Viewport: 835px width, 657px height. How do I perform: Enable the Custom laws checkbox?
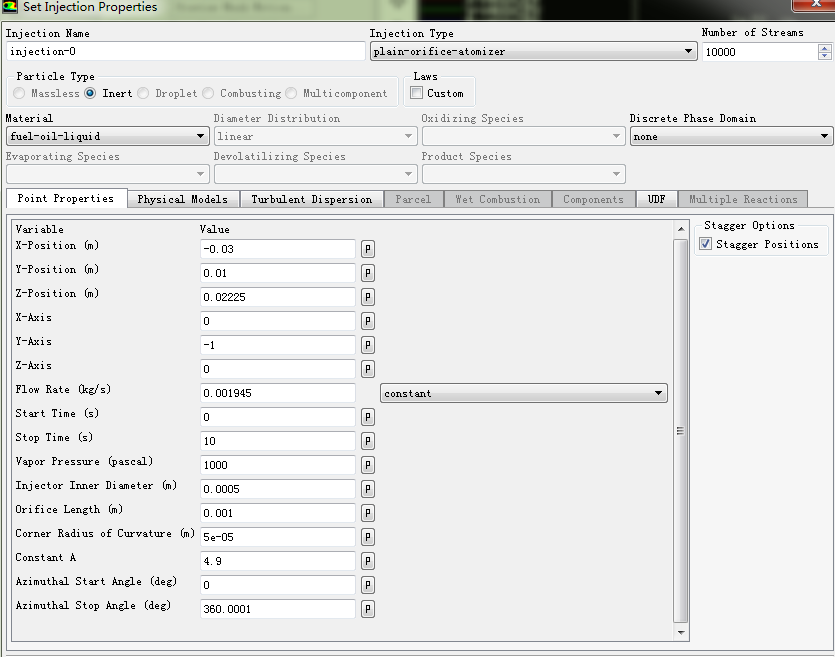(417, 93)
